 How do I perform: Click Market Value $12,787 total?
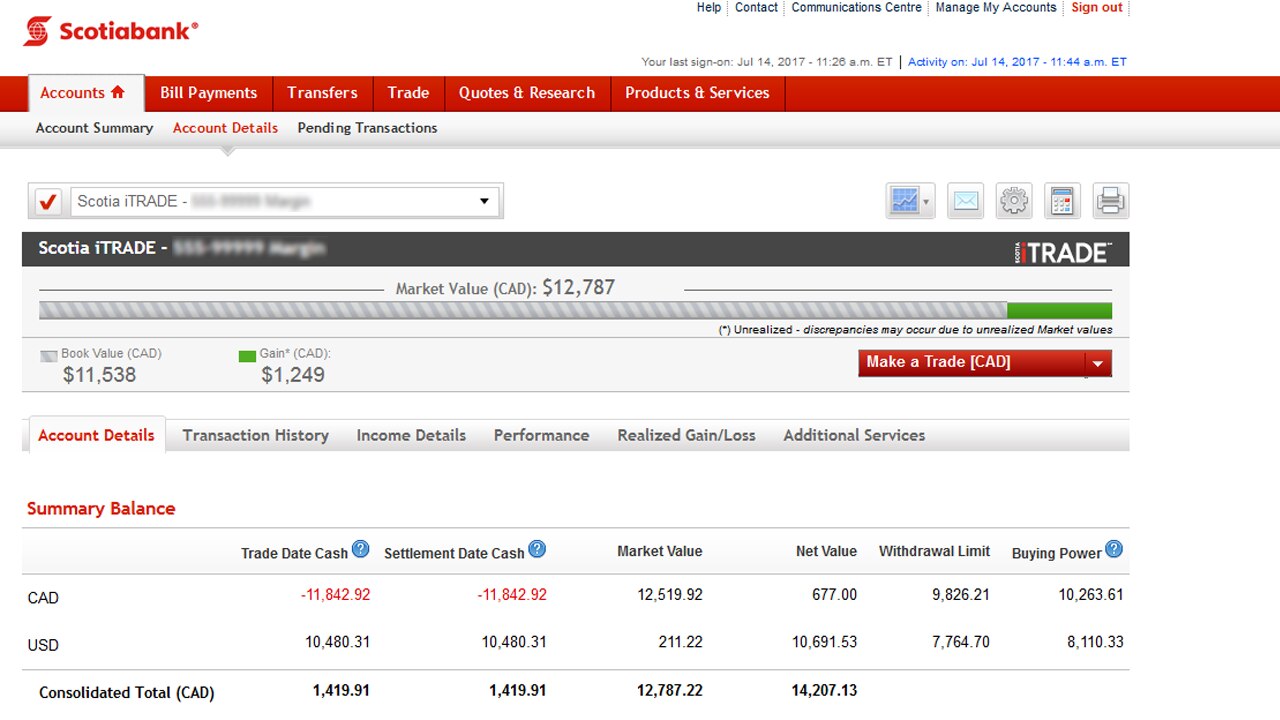click(x=578, y=288)
